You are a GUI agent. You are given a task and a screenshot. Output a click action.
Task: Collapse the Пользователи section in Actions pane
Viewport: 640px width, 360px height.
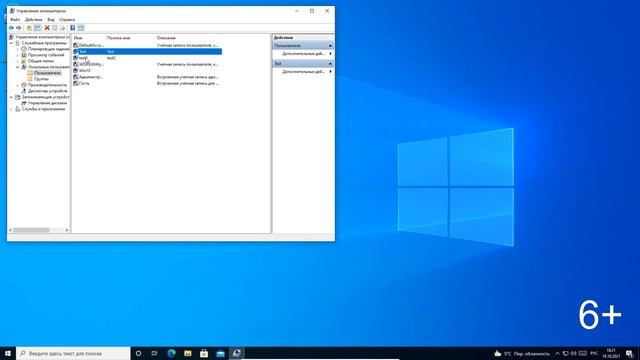330,46
